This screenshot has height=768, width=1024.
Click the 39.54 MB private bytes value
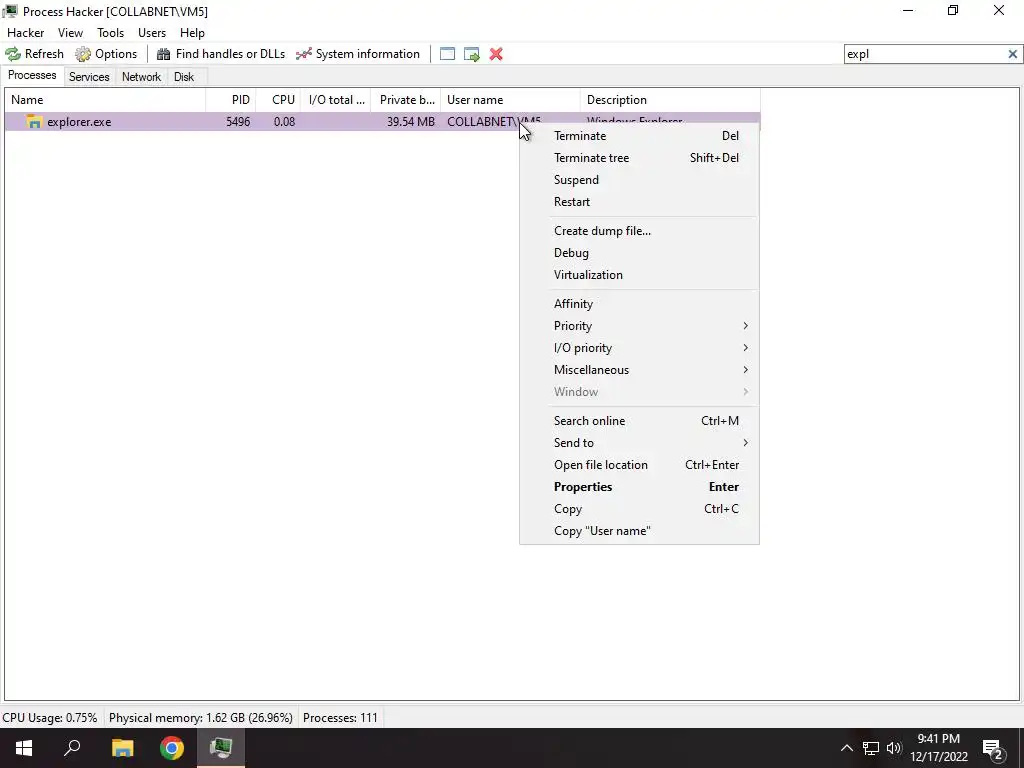tap(411, 122)
